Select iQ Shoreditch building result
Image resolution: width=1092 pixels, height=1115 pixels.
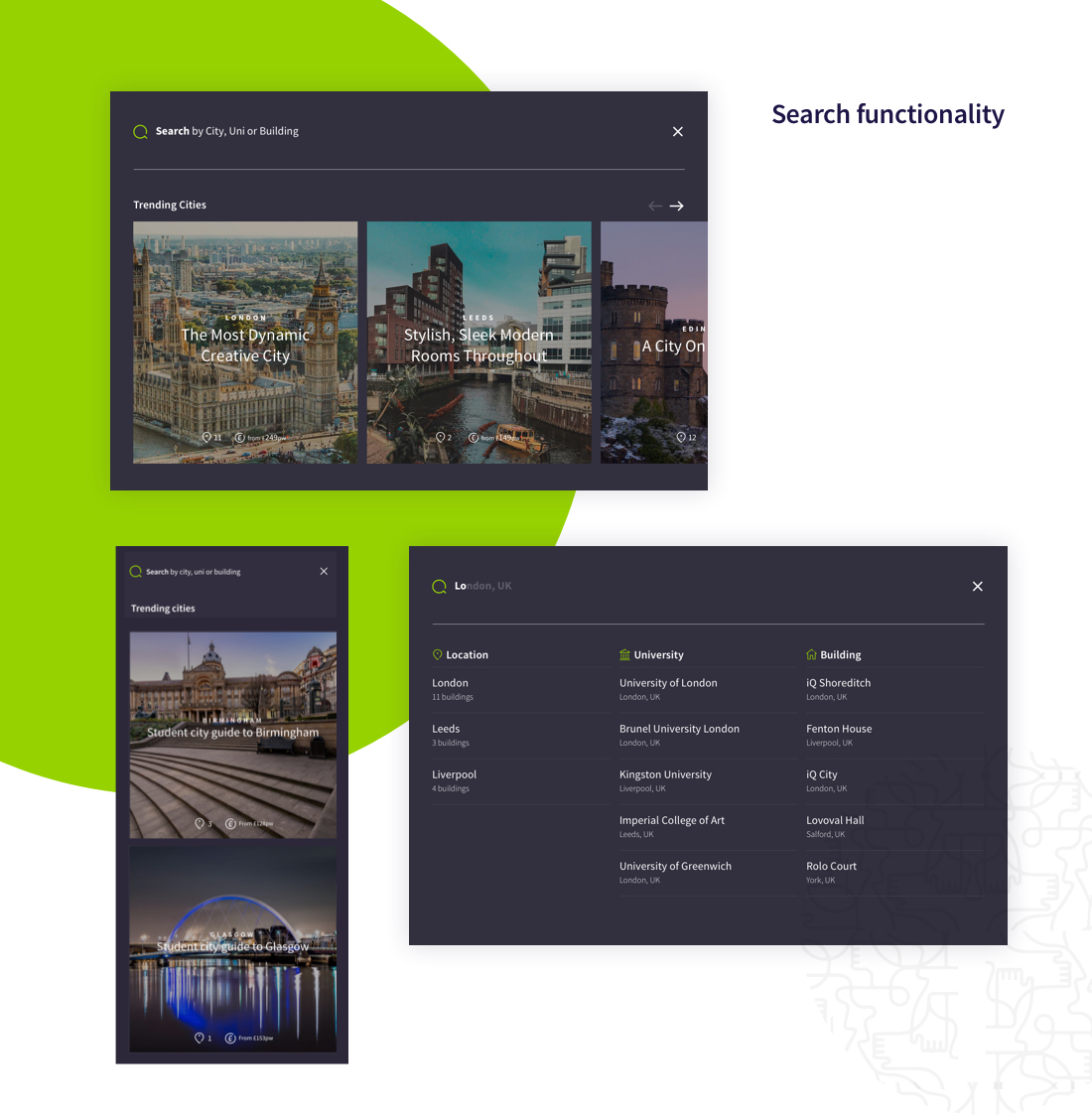[x=895, y=690]
